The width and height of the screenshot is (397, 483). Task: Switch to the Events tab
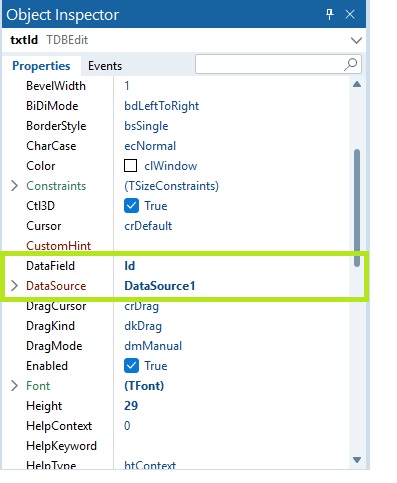[105, 66]
